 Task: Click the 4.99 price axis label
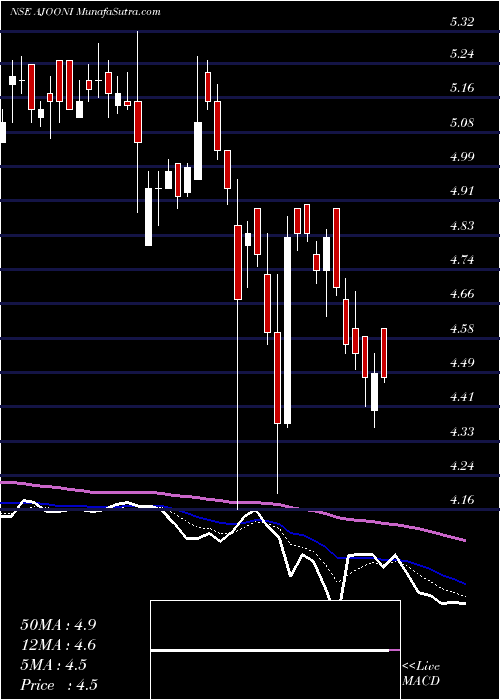[461, 157]
